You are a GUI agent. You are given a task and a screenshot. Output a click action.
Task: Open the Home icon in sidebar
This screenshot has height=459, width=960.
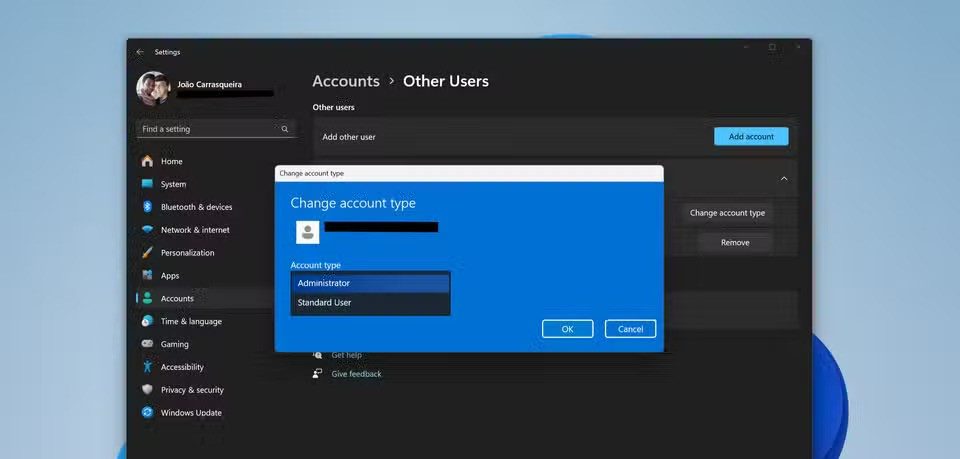click(x=147, y=162)
